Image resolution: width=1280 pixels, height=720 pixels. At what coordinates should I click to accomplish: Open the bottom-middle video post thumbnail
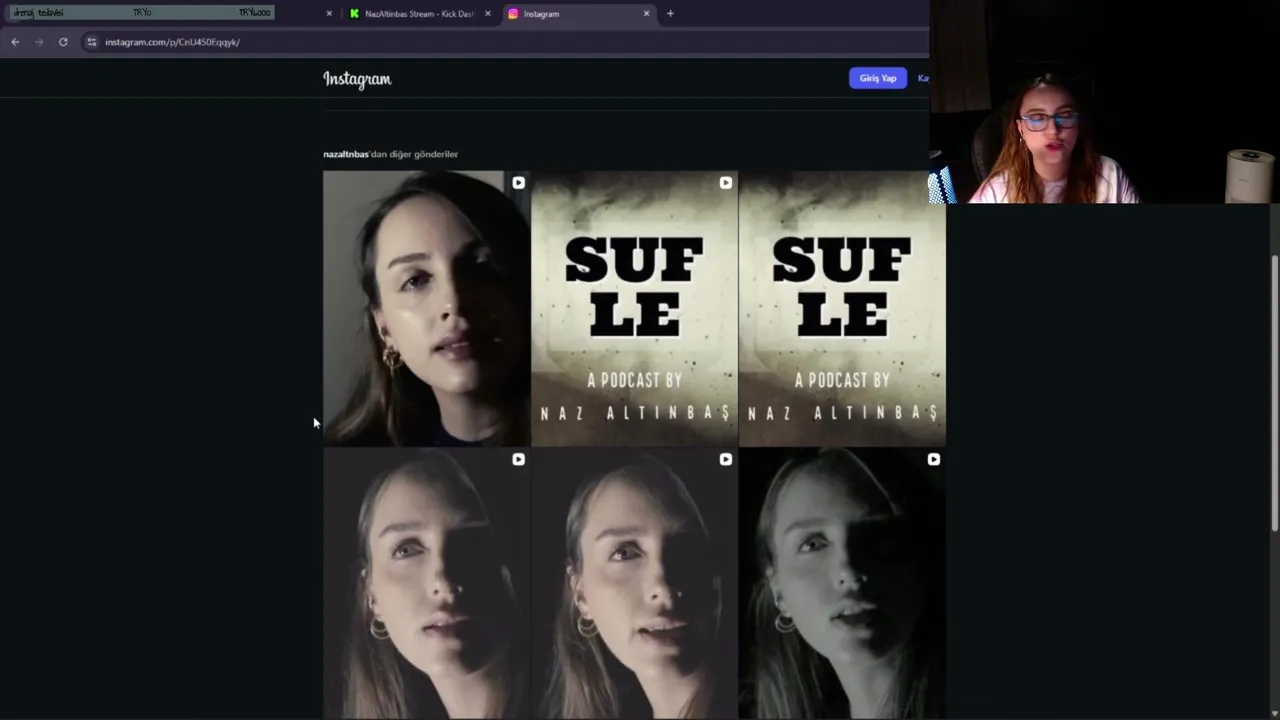click(x=635, y=584)
